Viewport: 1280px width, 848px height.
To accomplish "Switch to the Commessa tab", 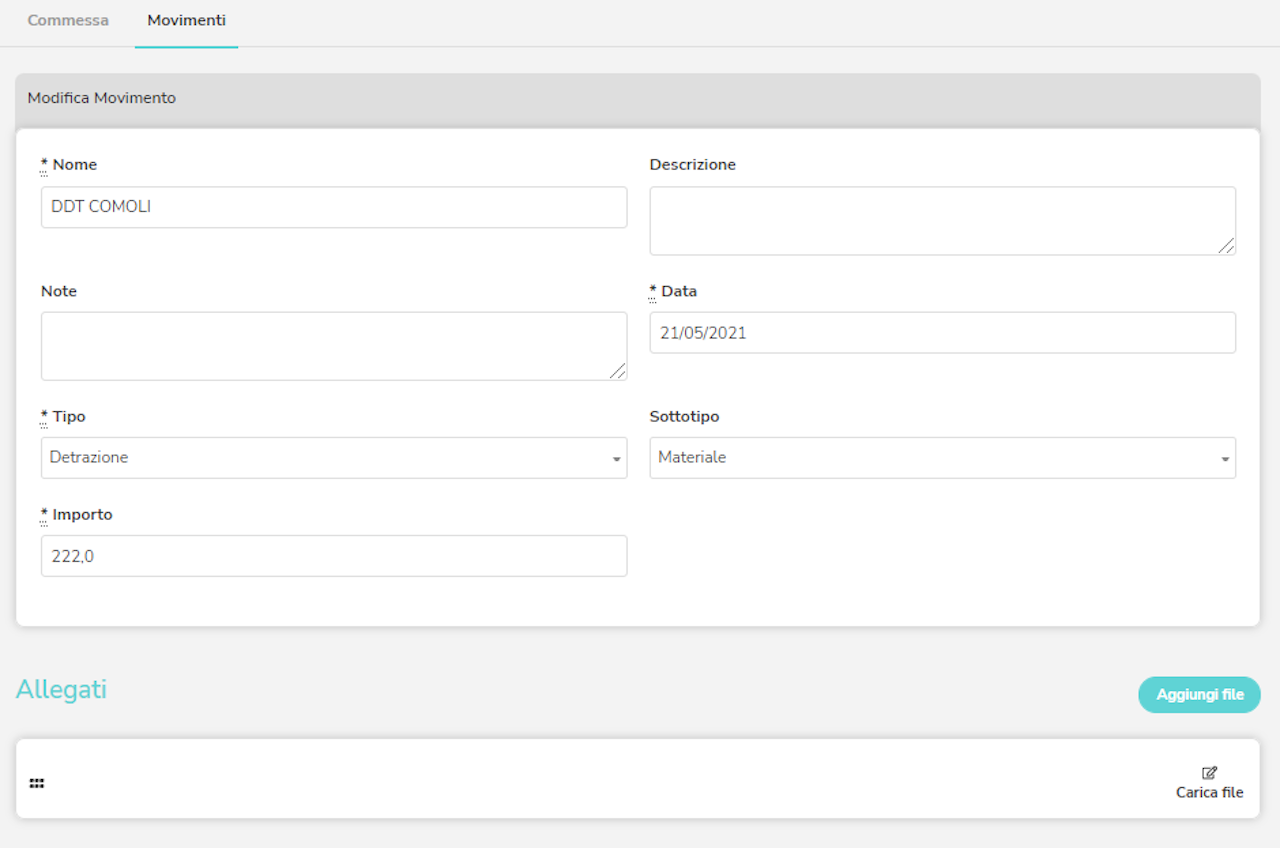I will click(x=67, y=20).
